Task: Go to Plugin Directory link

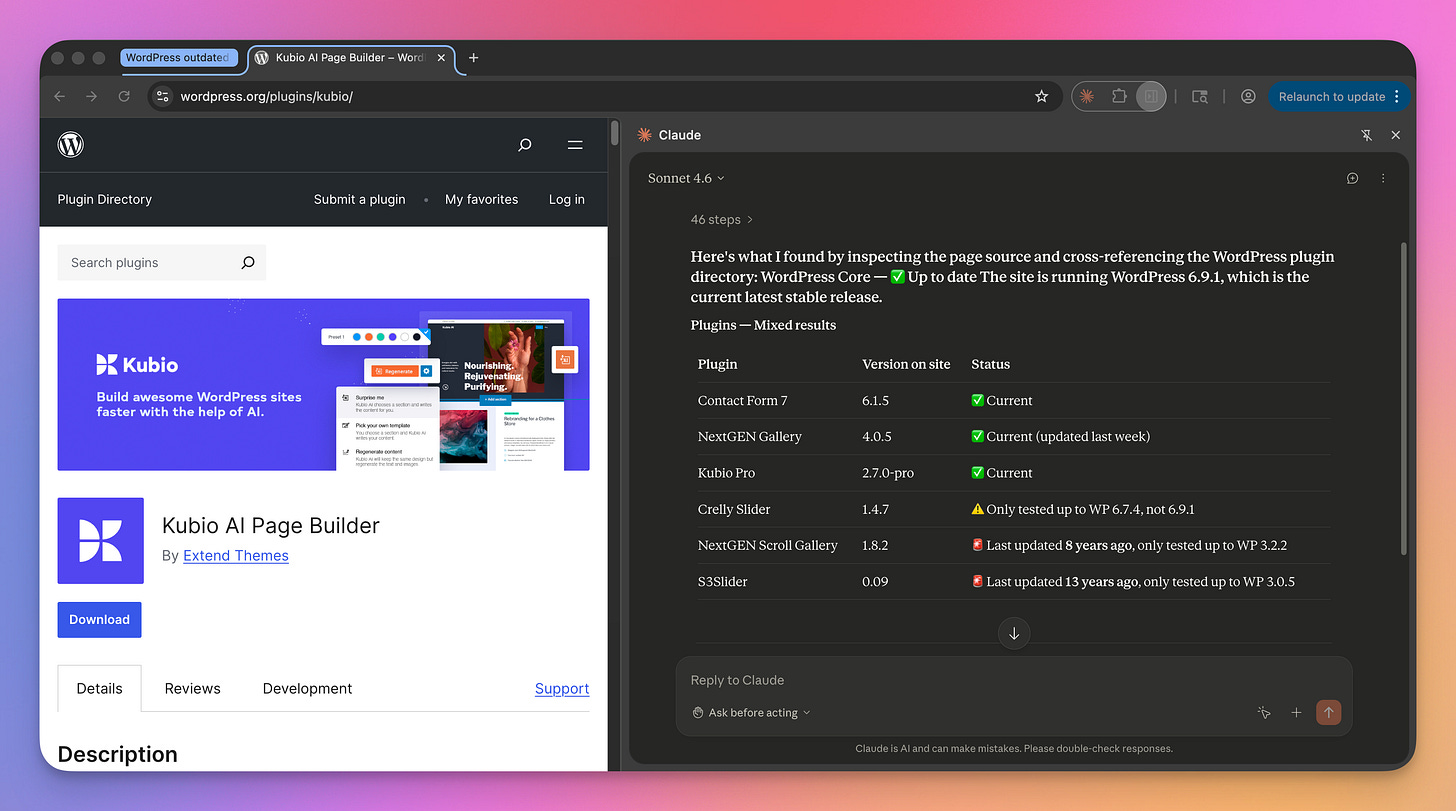Action: point(105,199)
